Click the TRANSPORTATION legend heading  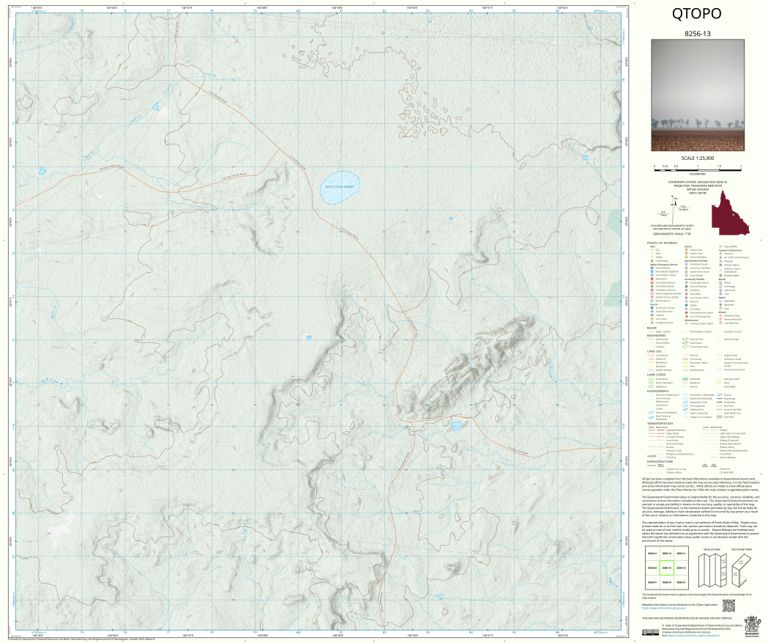[x=660, y=424]
